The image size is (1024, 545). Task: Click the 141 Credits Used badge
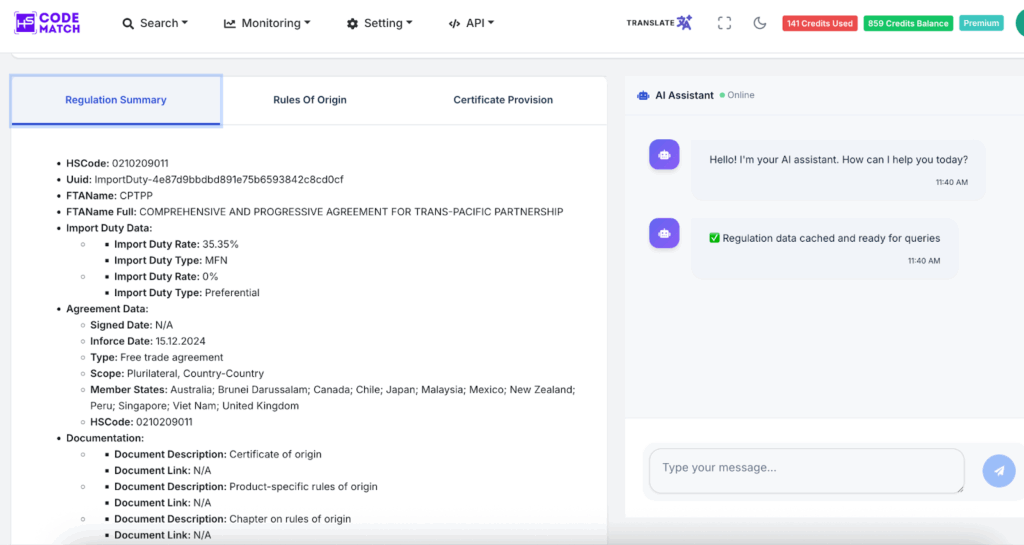tap(819, 23)
